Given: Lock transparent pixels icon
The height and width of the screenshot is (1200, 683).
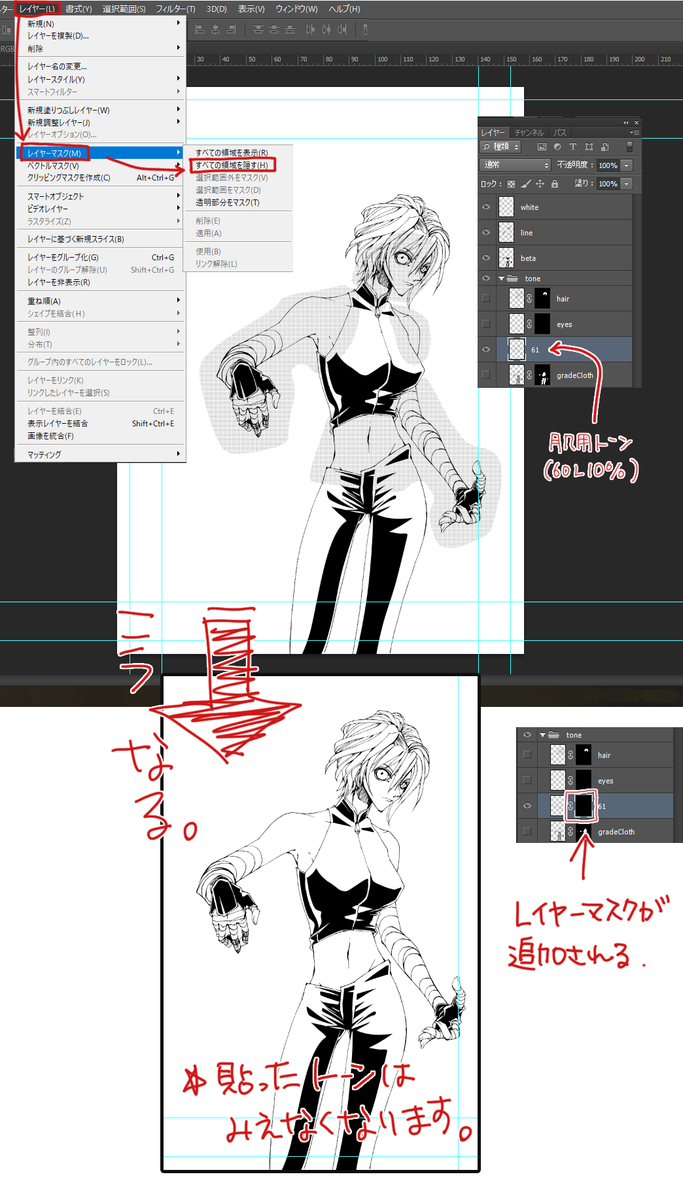Looking at the screenshot, I should (x=511, y=184).
